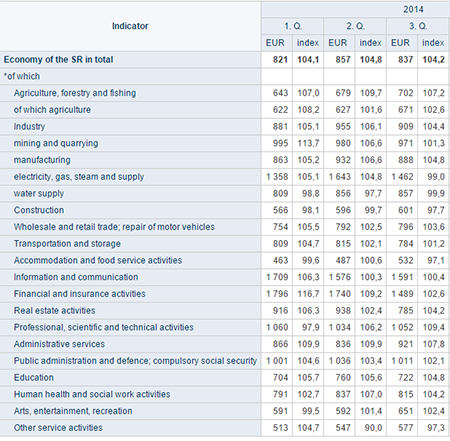This screenshot has width=450, height=441.
Task: Click the 2. Q. quarter header
Action: click(x=355, y=26)
